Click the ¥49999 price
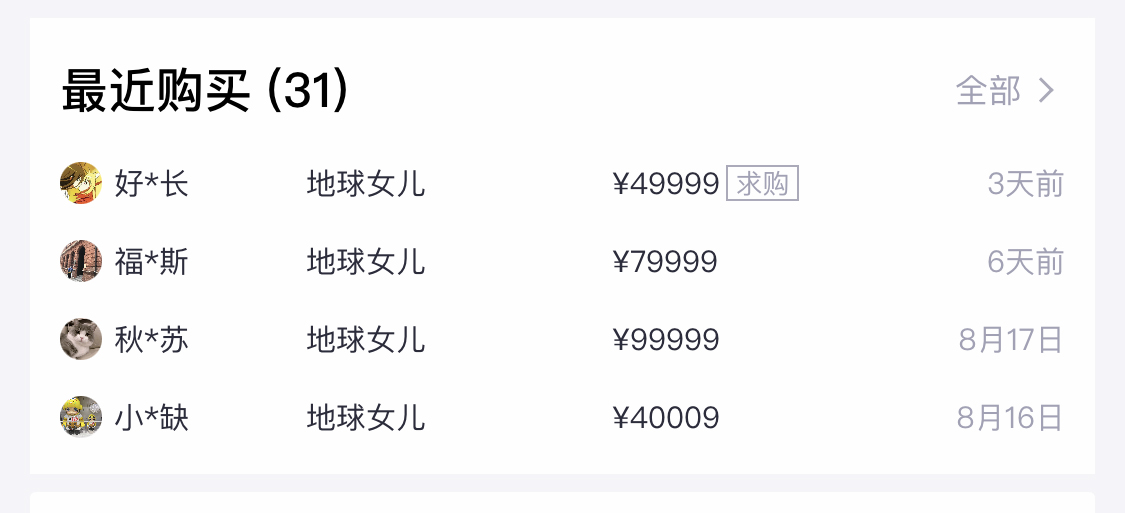Image resolution: width=1125 pixels, height=513 pixels. pyautogui.click(x=666, y=184)
